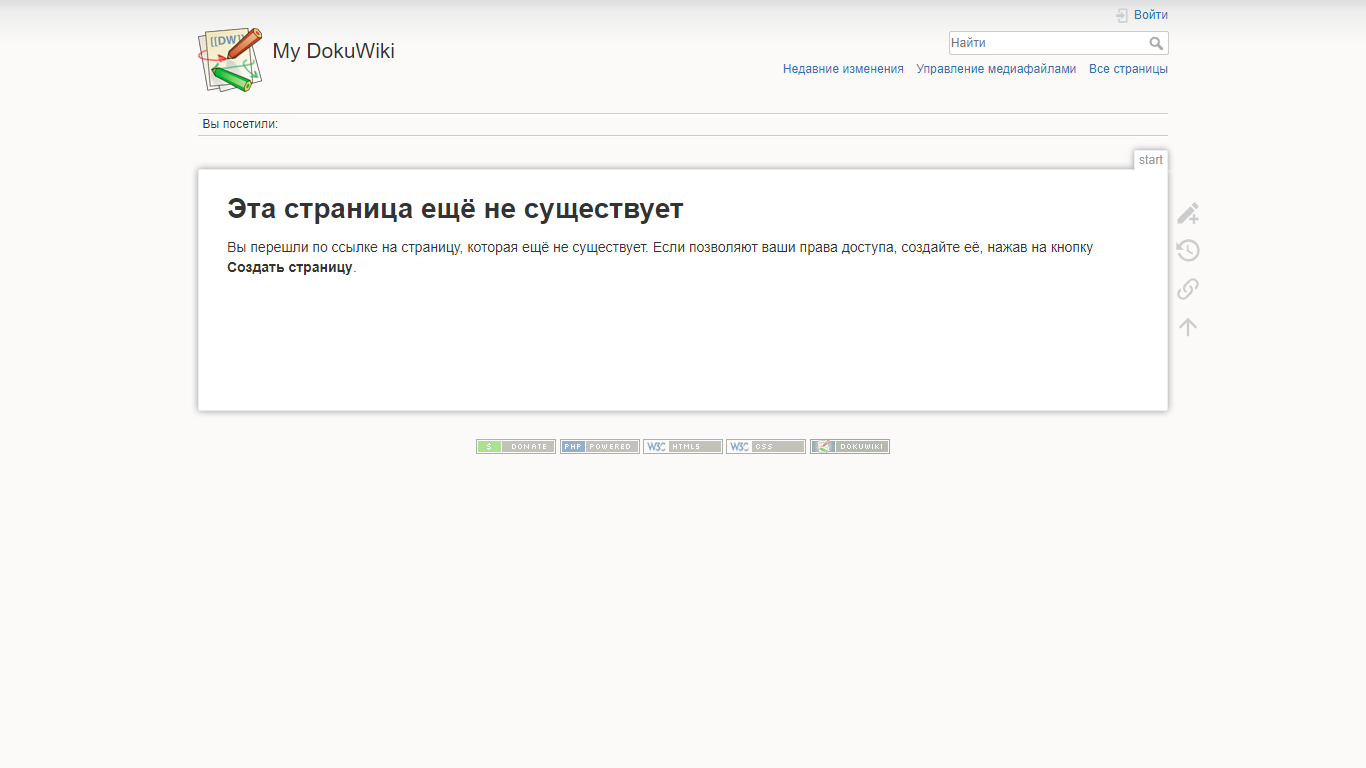
Task: Click the Войти login link
Action: click(1151, 15)
